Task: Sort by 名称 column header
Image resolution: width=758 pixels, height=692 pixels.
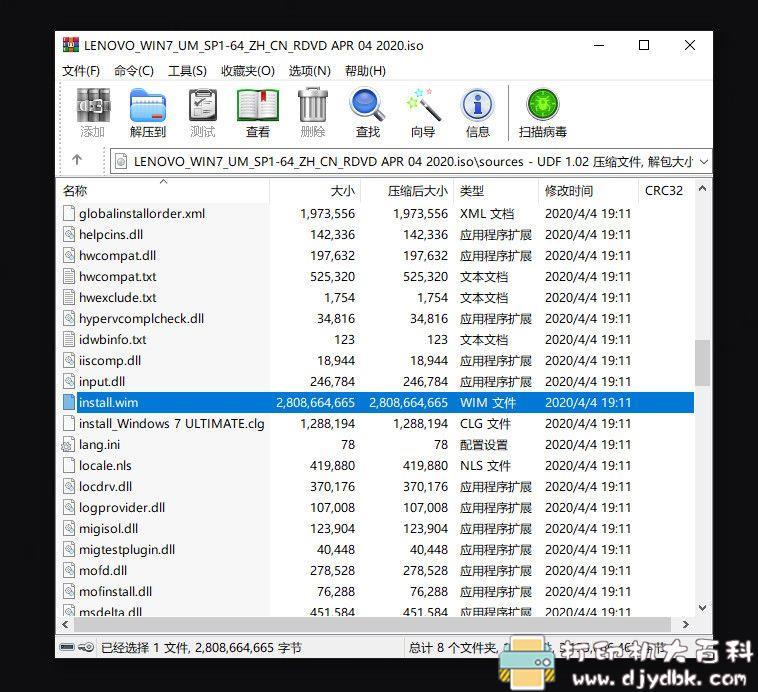Action: (163, 191)
